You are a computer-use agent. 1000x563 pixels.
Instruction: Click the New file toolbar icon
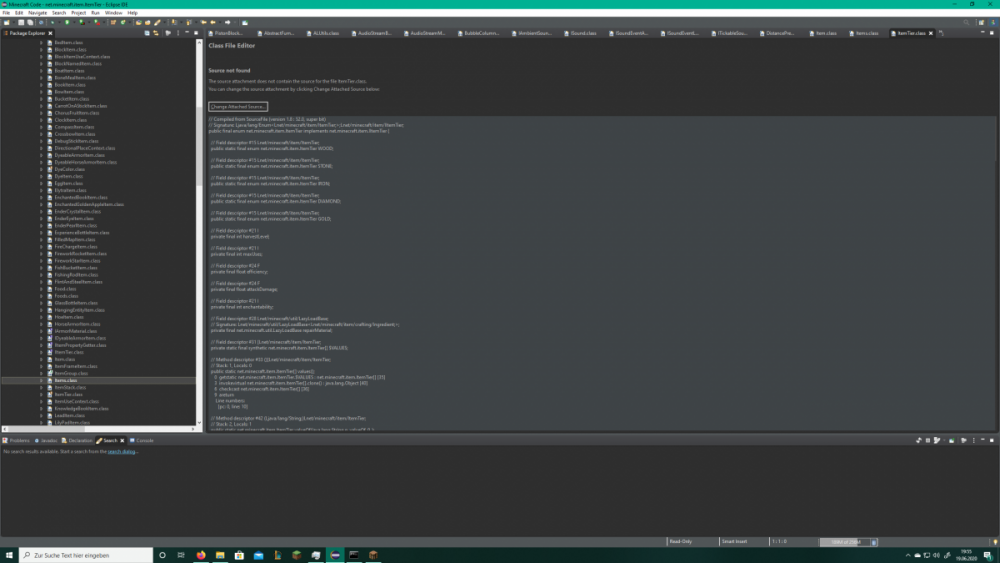click(x=6, y=20)
